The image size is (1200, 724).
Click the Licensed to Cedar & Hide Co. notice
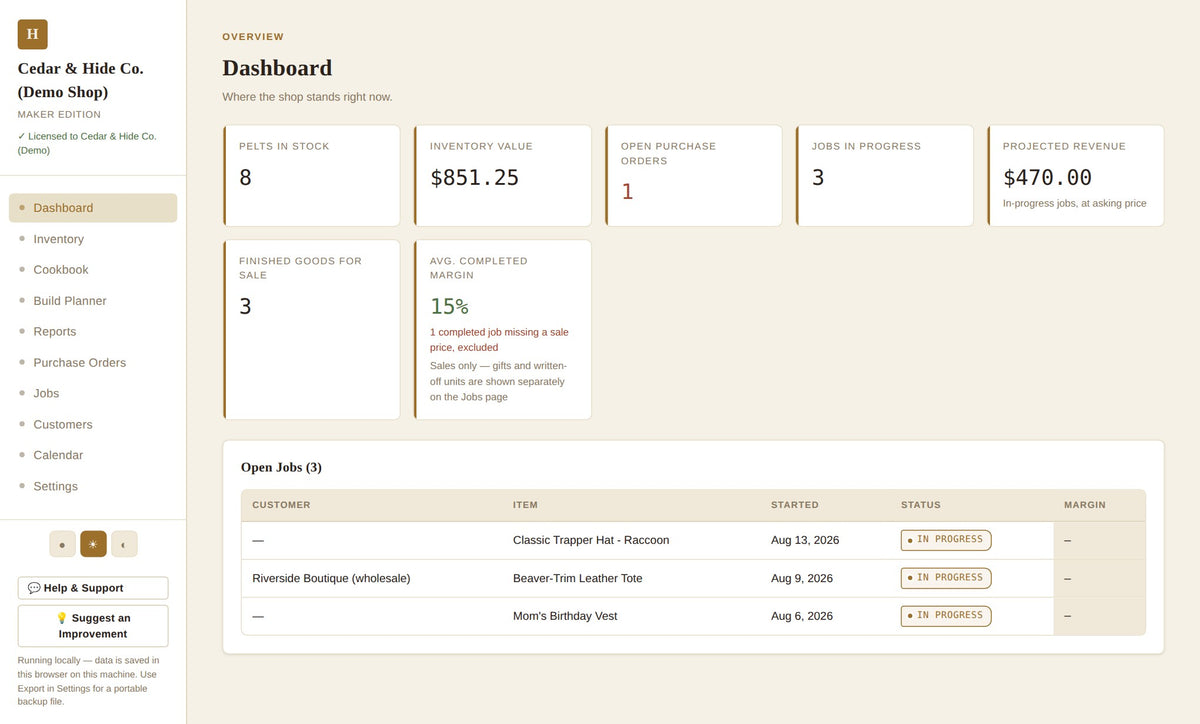(x=87, y=143)
